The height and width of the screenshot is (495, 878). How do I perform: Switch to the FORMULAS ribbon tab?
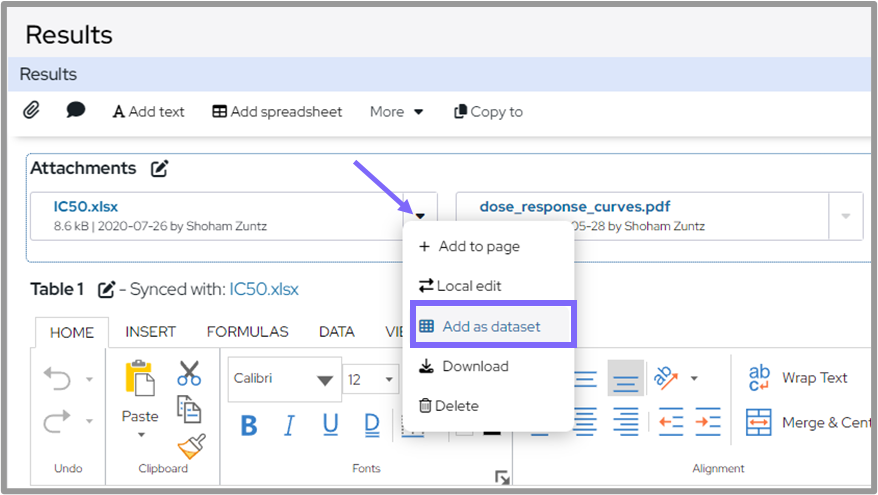tap(247, 332)
